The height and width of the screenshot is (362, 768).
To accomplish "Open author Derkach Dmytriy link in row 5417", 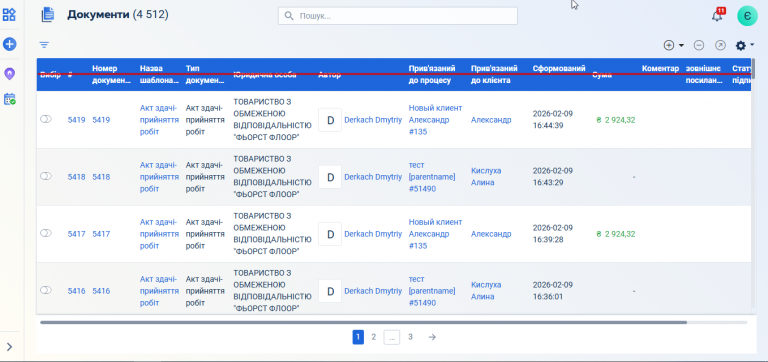I will 373,234.
